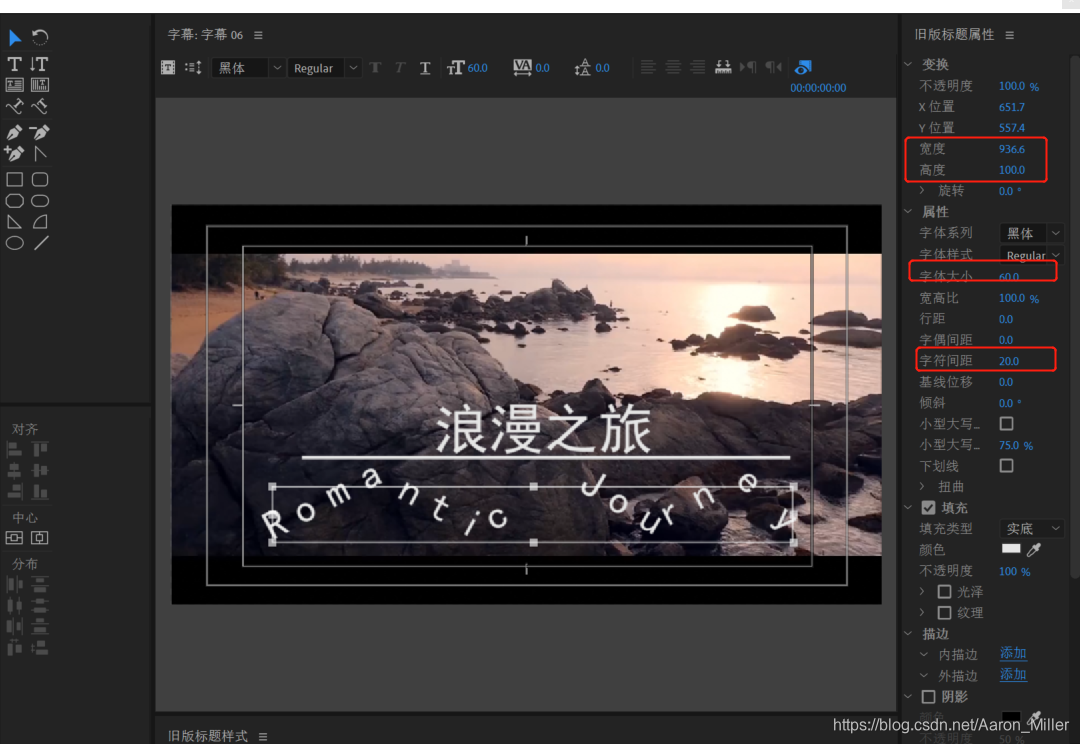Image resolution: width=1080 pixels, height=744 pixels.
Task: Select the Rotation tool
Action: (x=40, y=37)
